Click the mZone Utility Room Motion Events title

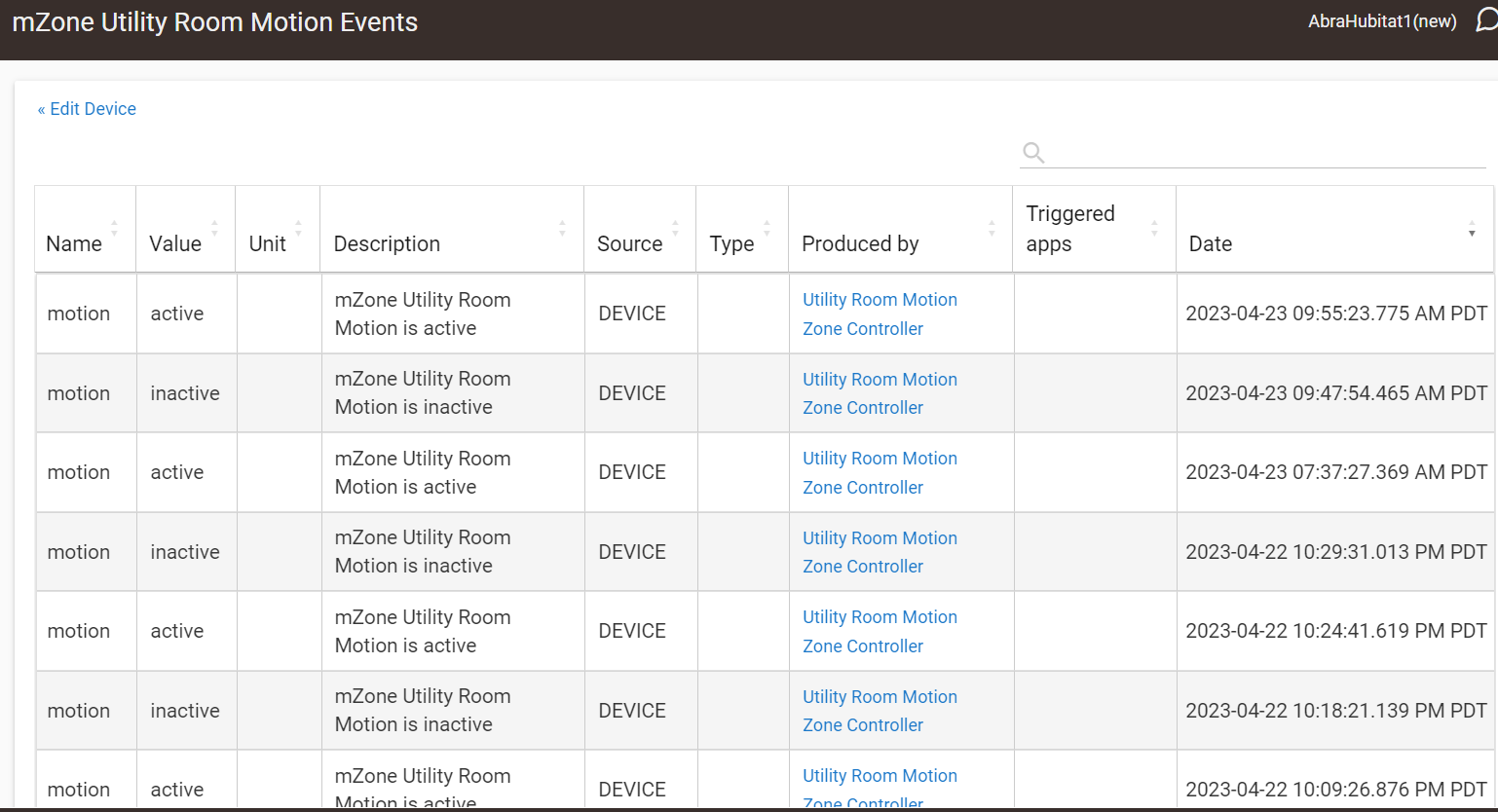pyautogui.click(x=215, y=21)
